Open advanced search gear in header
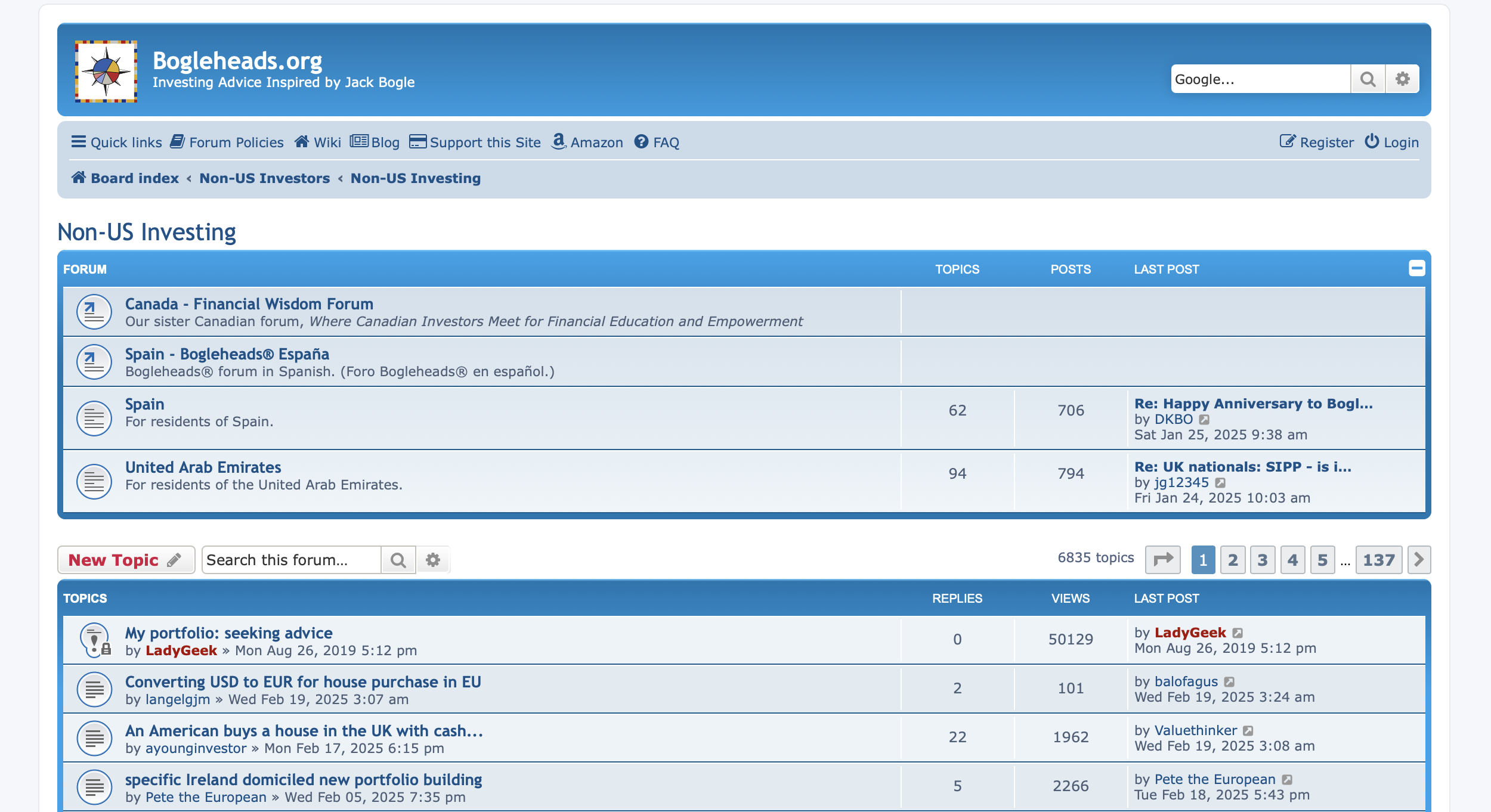Image resolution: width=1491 pixels, height=812 pixels. pos(1402,79)
